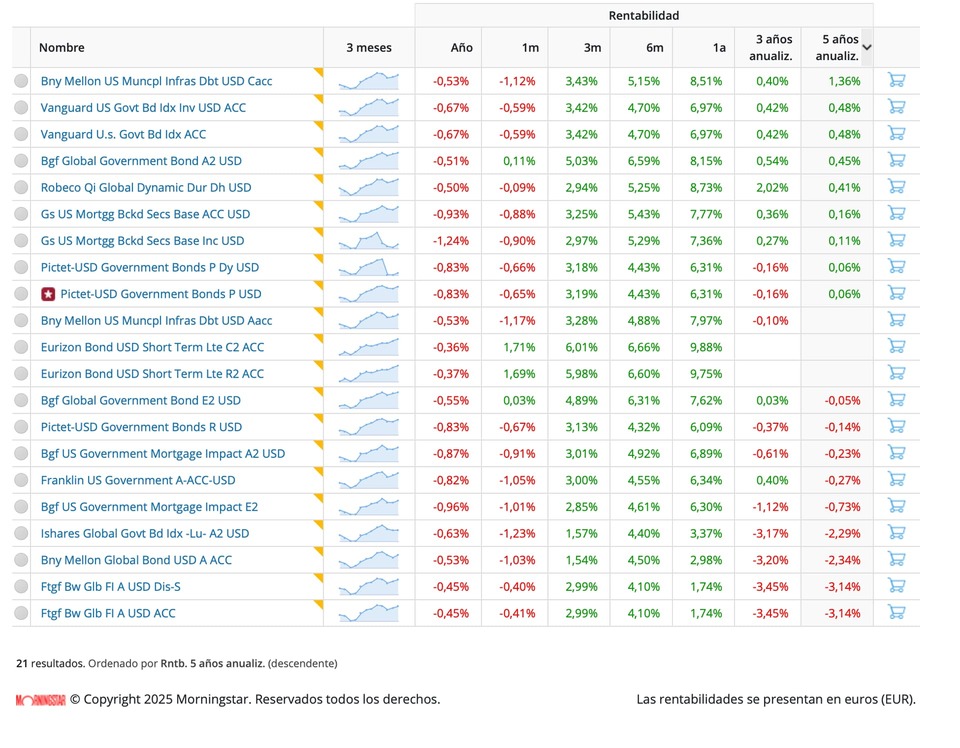Click cart icon for Robeco Qi Global Dynamic Dur

(896, 187)
